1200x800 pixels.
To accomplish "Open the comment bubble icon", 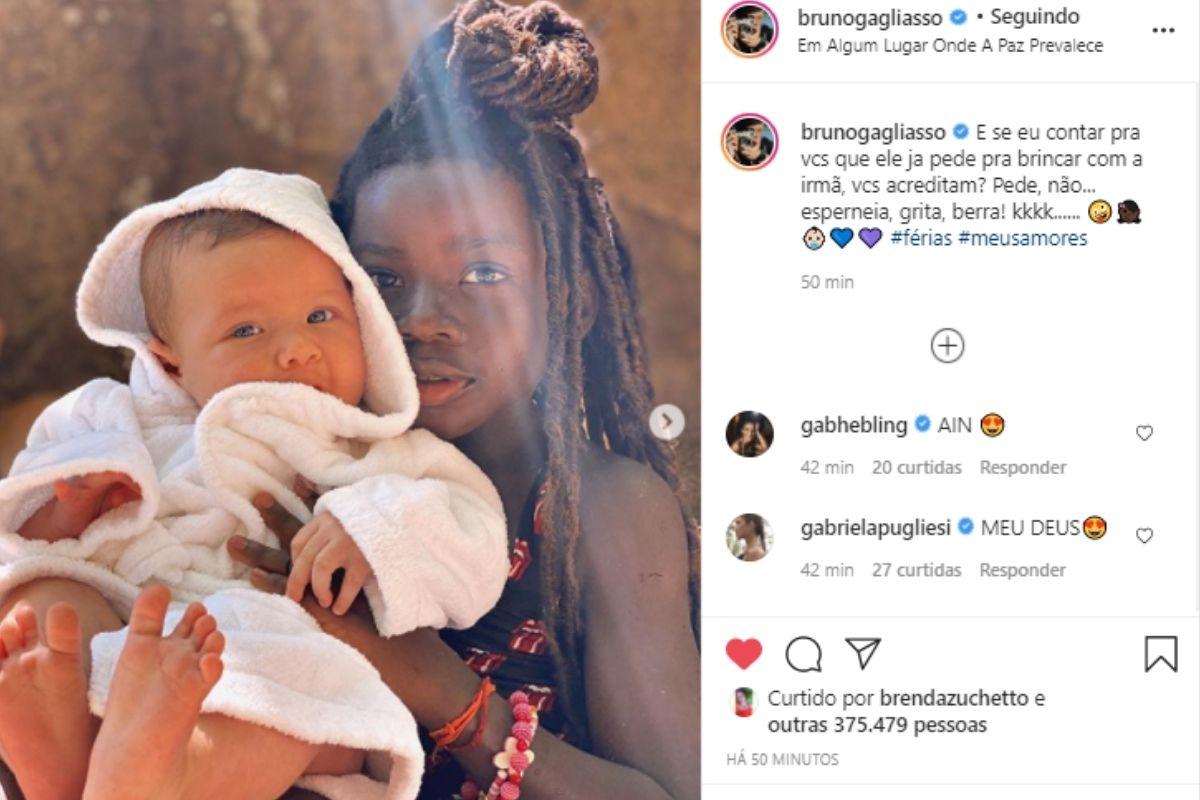I will 803,654.
